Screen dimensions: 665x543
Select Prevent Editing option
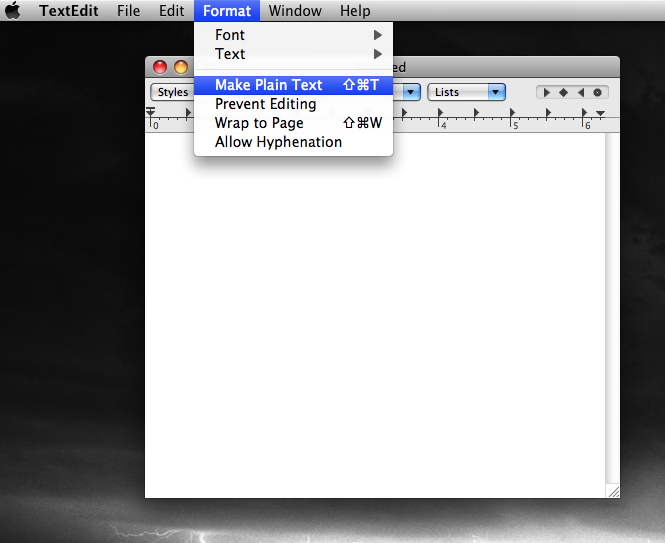tap(293, 104)
